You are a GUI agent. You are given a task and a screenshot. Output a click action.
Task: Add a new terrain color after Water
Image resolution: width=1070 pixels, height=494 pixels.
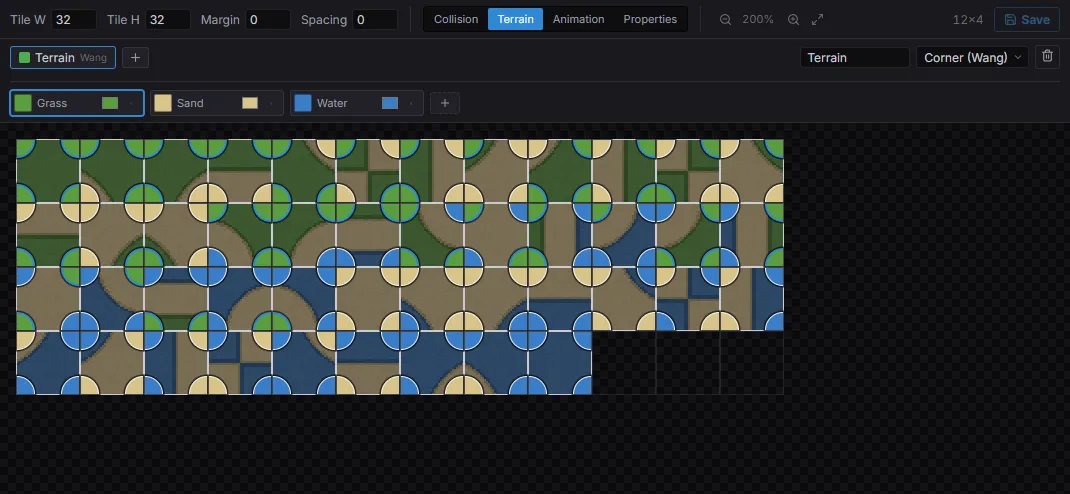(x=445, y=103)
